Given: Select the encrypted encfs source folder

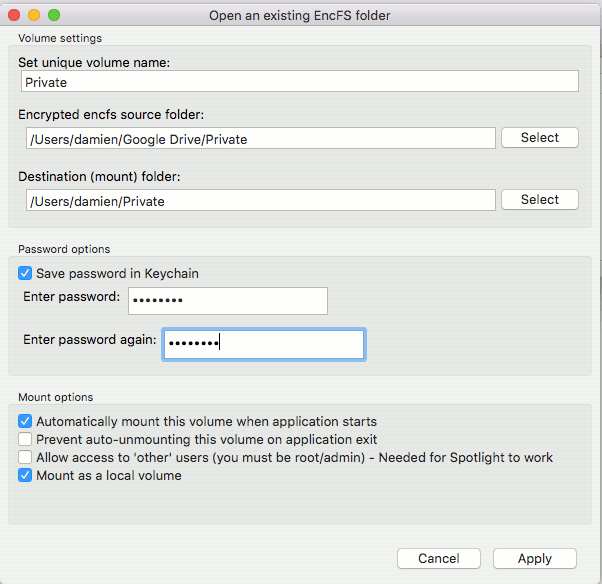Looking at the screenshot, I should coord(539,137).
